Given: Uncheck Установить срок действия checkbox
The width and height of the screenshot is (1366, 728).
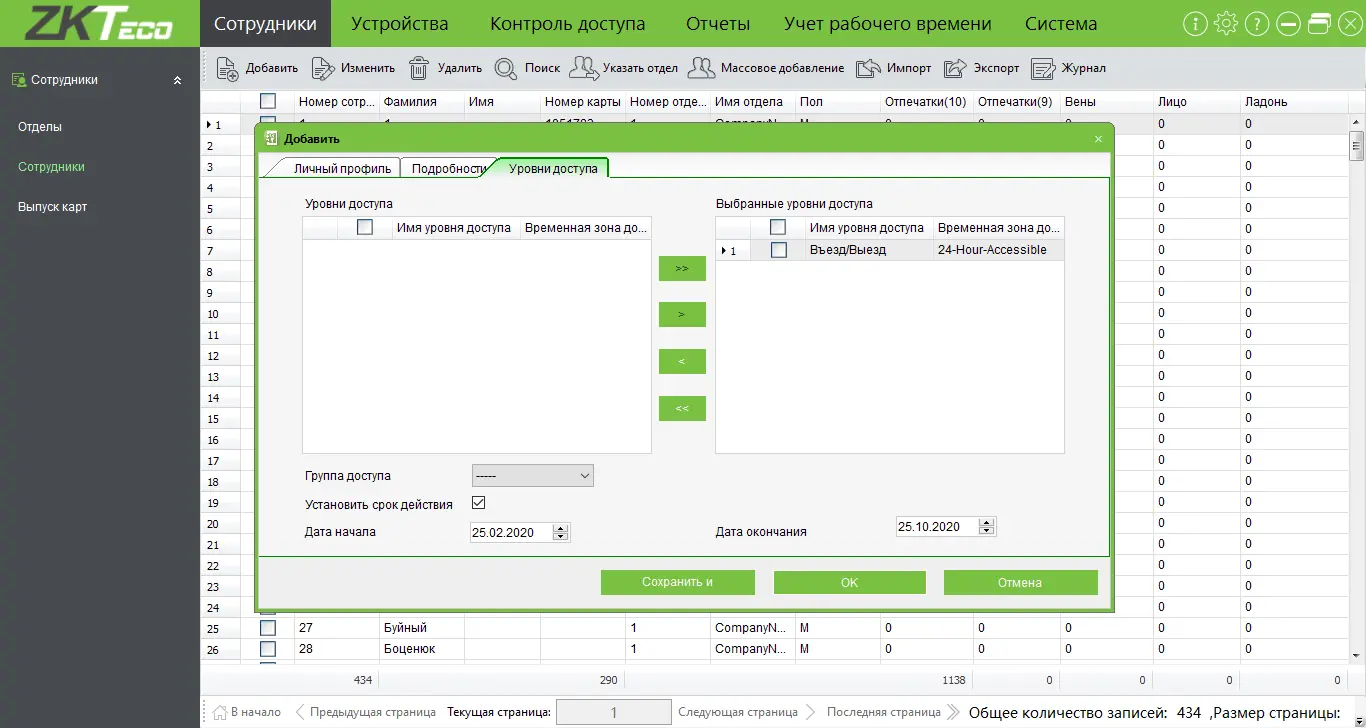Looking at the screenshot, I should click(x=478, y=503).
